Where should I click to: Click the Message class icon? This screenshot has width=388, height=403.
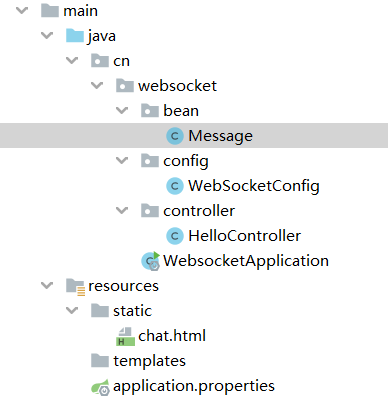pos(175,136)
